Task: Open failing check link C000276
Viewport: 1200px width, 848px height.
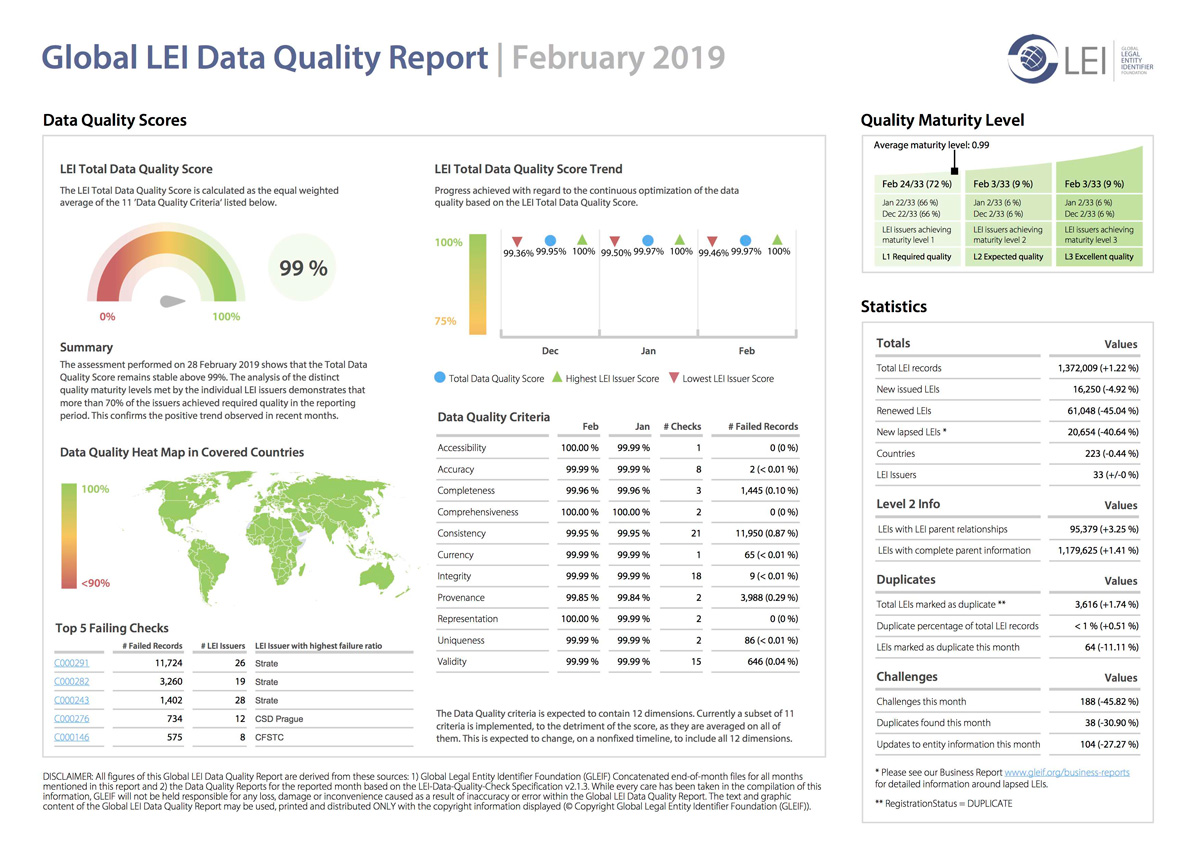Action: [x=72, y=719]
